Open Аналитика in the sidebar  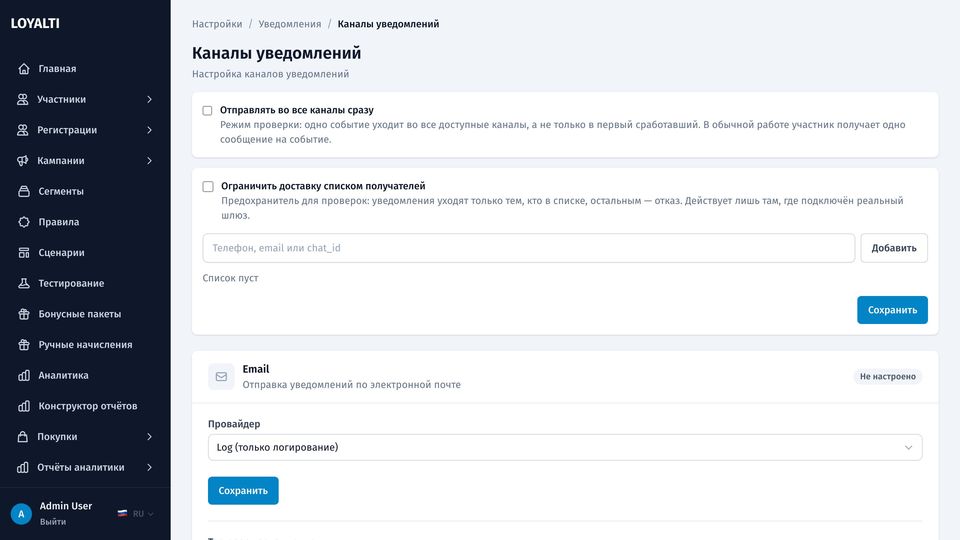(85, 375)
